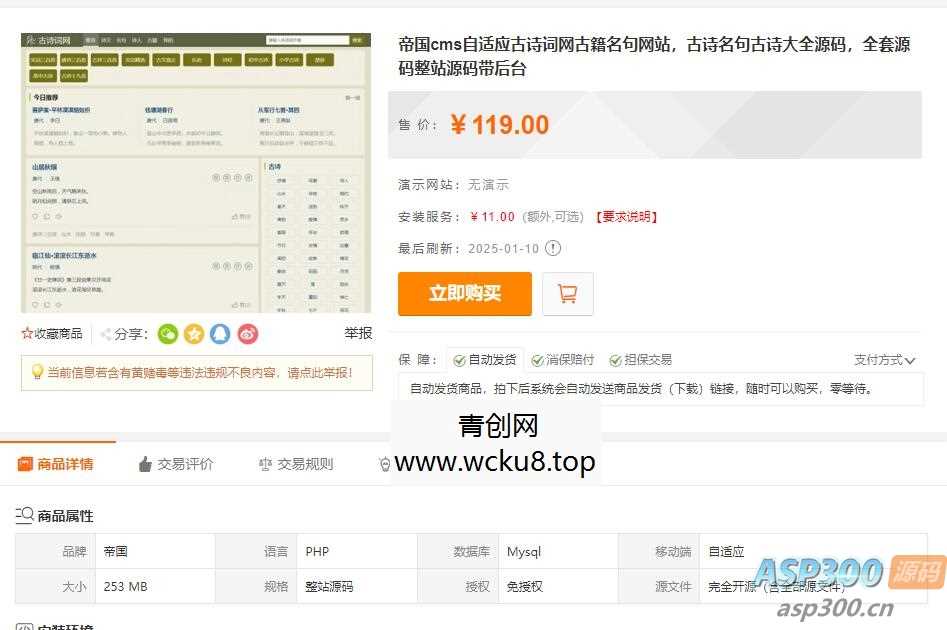Click the 立即购买 purchase button
This screenshot has height=630, width=947.
(464, 293)
